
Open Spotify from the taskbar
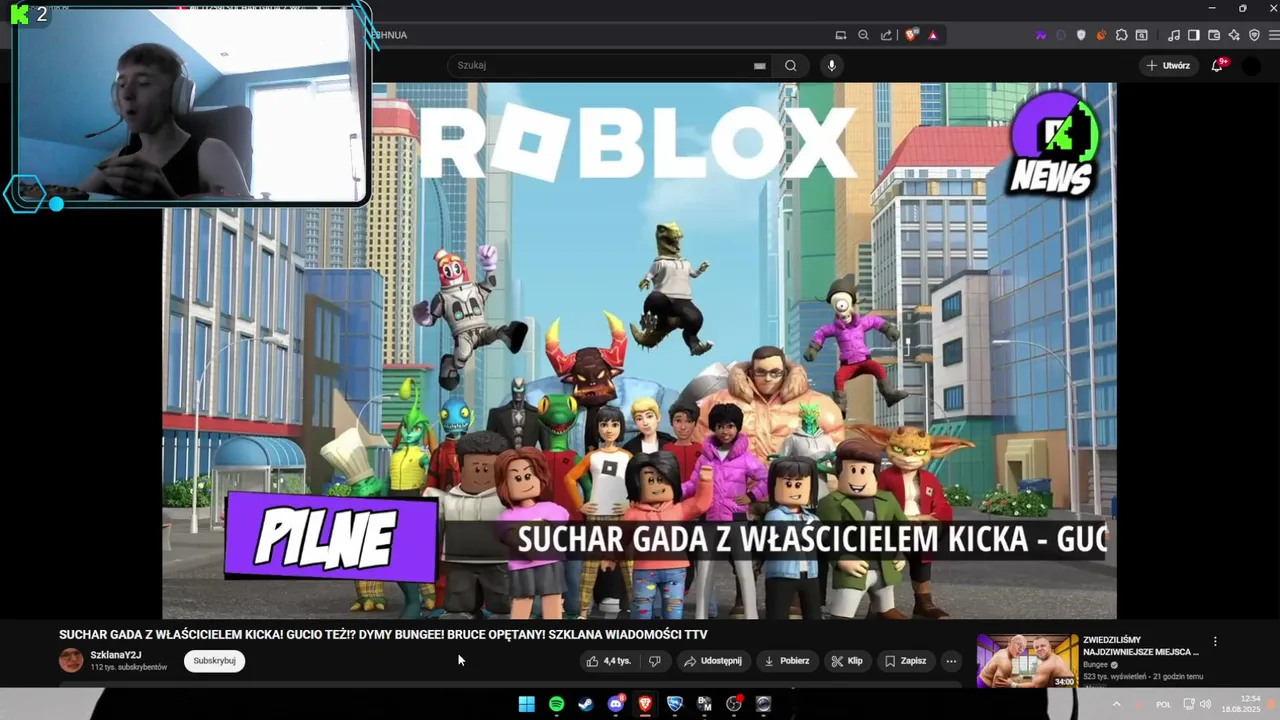pos(556,704)
